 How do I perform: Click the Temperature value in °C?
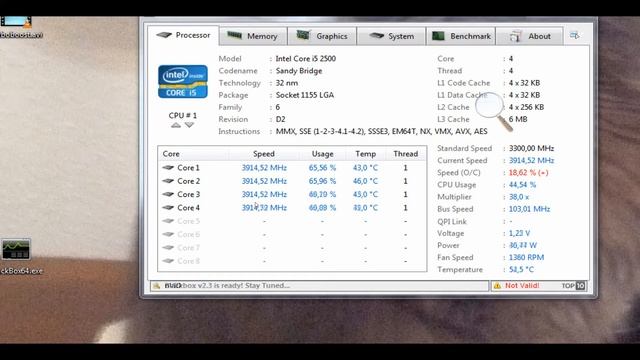coord(521,269)
